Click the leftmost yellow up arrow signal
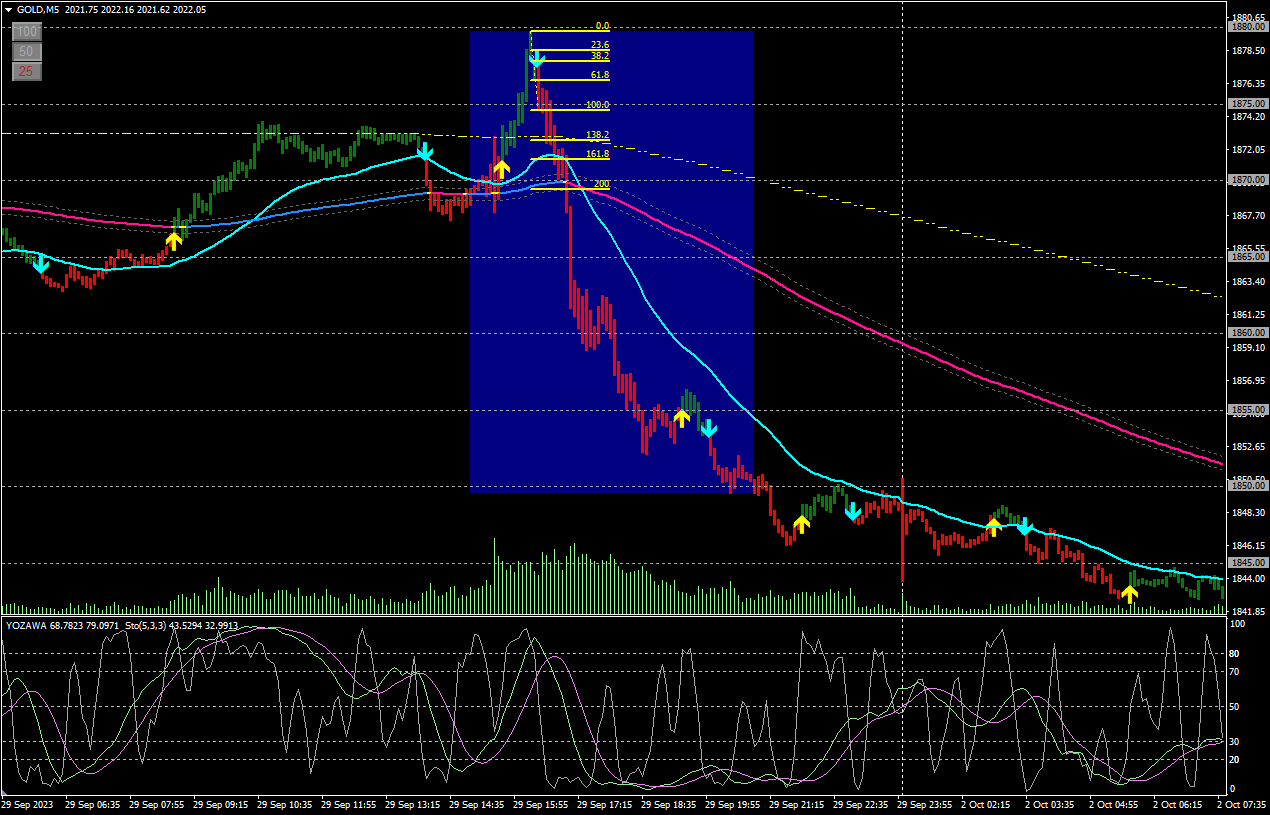1270x815 pixels. (174, 240)
